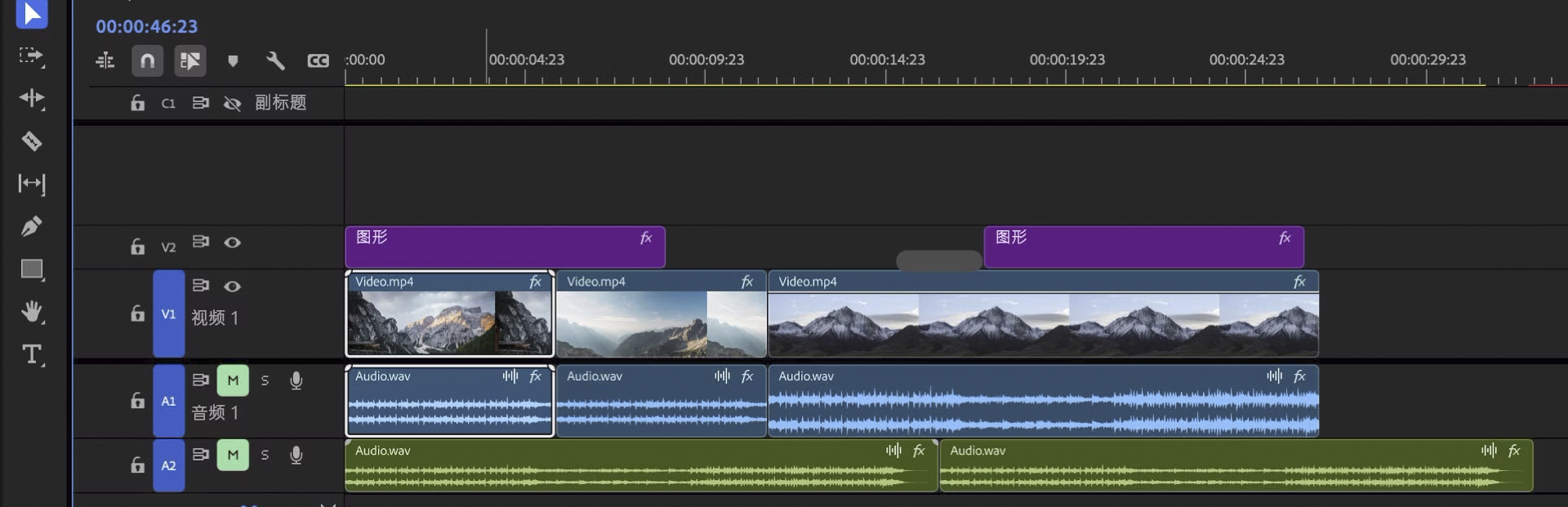Screen dimensions: 1568x507
Task: Hide the V2 track output eye
Action: click(232, 242)
